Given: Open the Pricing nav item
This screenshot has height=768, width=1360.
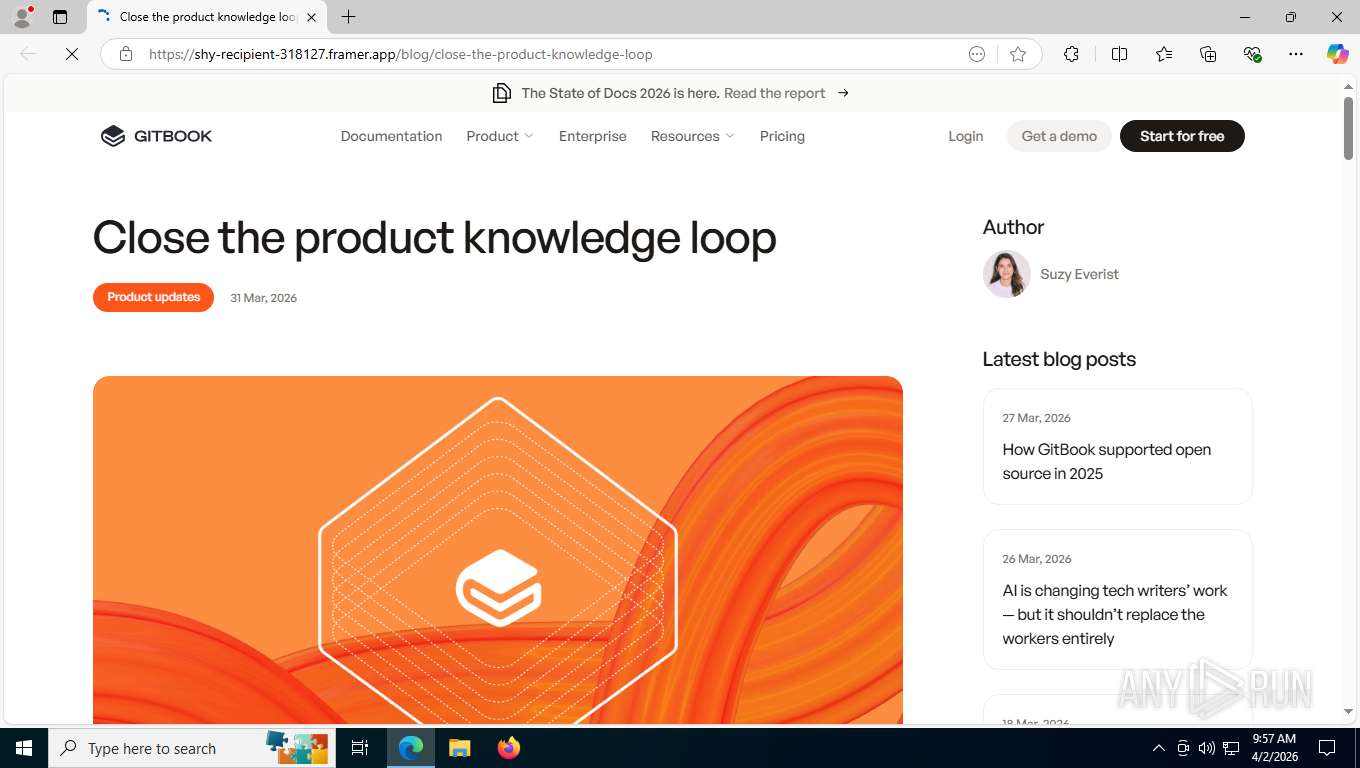Looking at the screenshot, I should (782, 136).
